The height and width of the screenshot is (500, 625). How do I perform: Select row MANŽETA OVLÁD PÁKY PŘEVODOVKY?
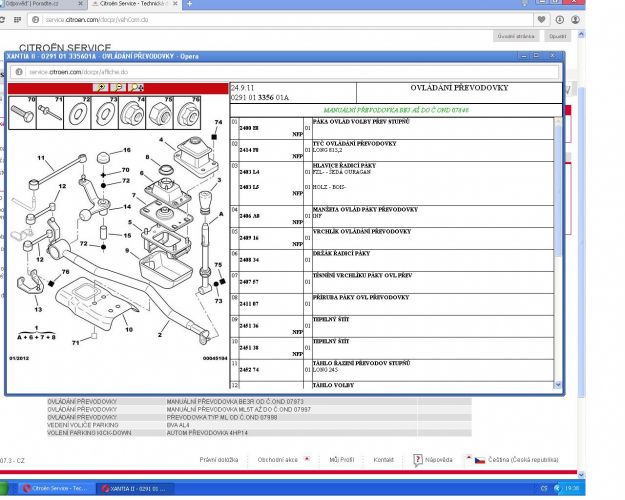(392, 217)
